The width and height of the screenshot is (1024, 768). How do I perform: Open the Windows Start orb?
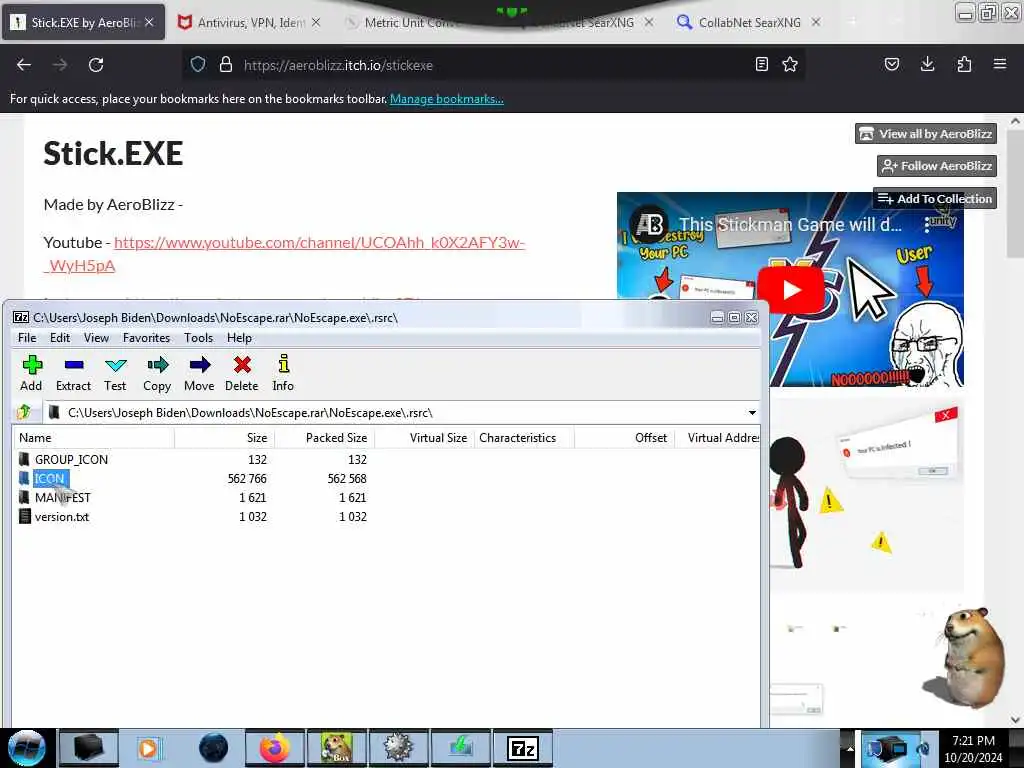click(27, 748)
